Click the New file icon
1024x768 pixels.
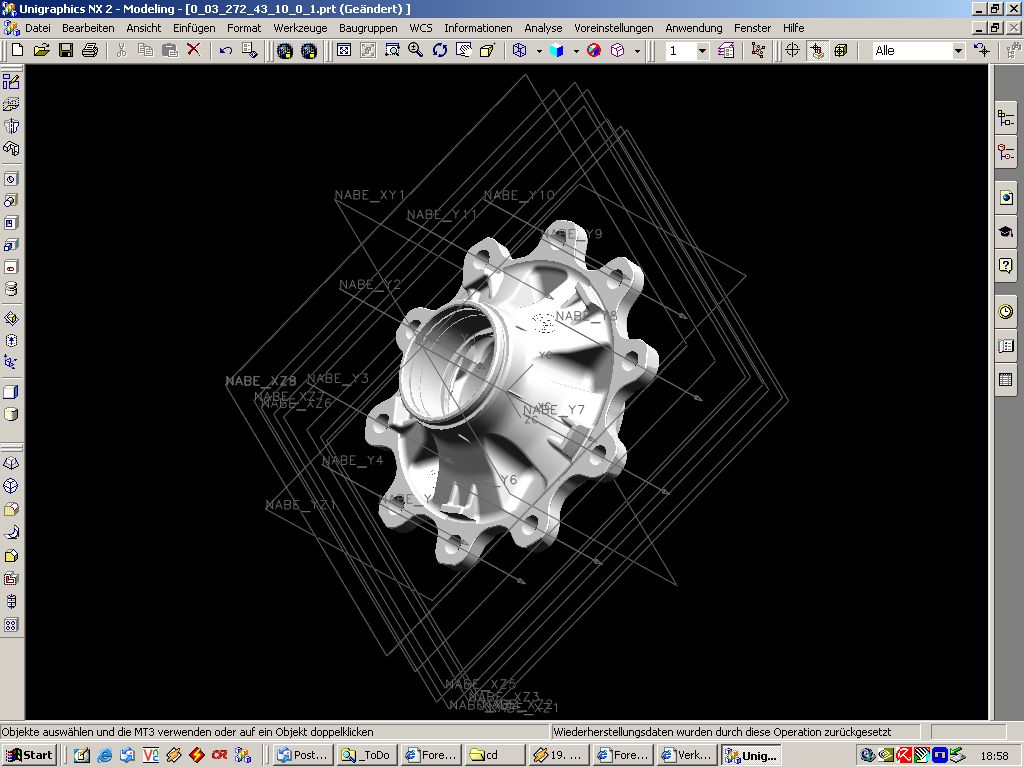click(17, 50)
